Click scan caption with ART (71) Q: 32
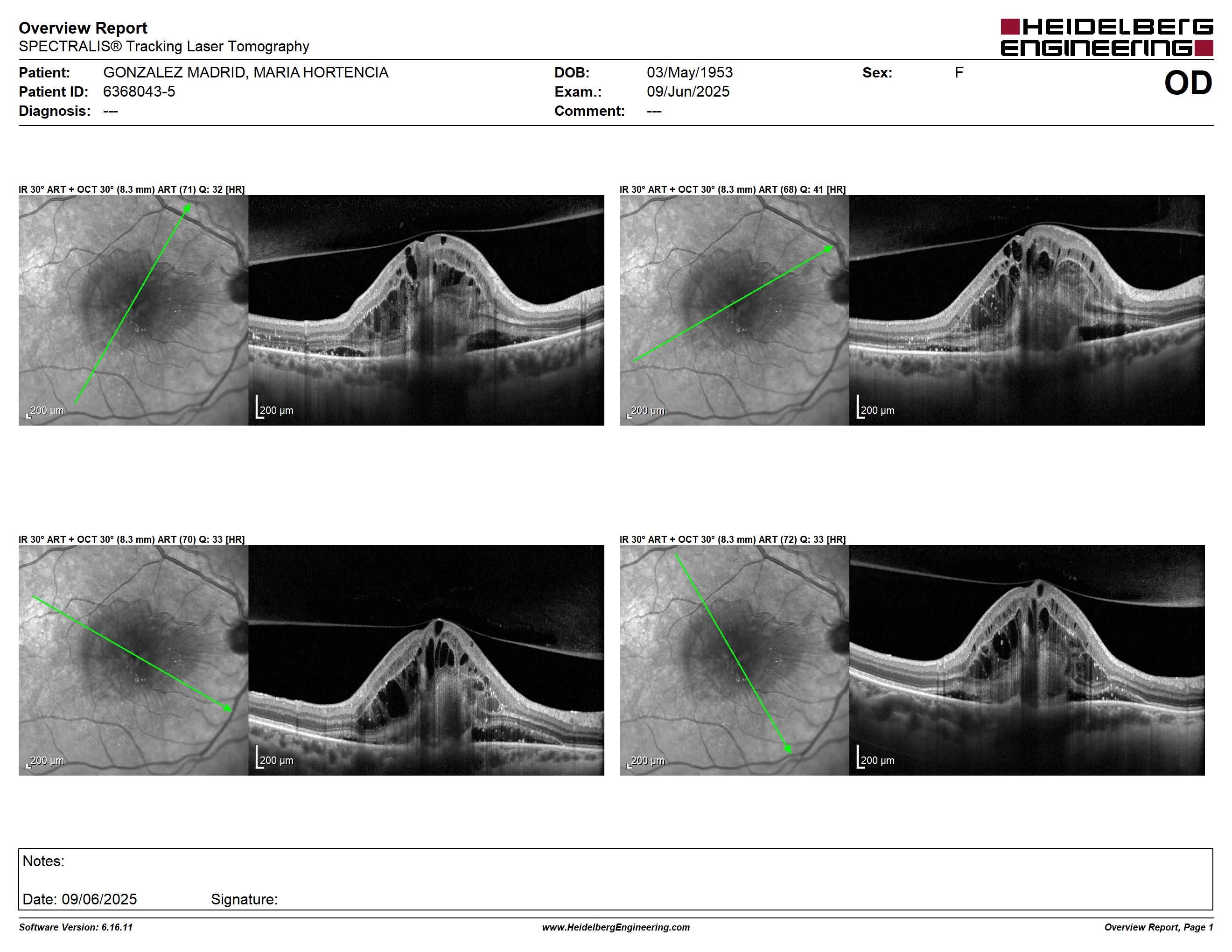The image size is (1232, 952). coord(132,189)
